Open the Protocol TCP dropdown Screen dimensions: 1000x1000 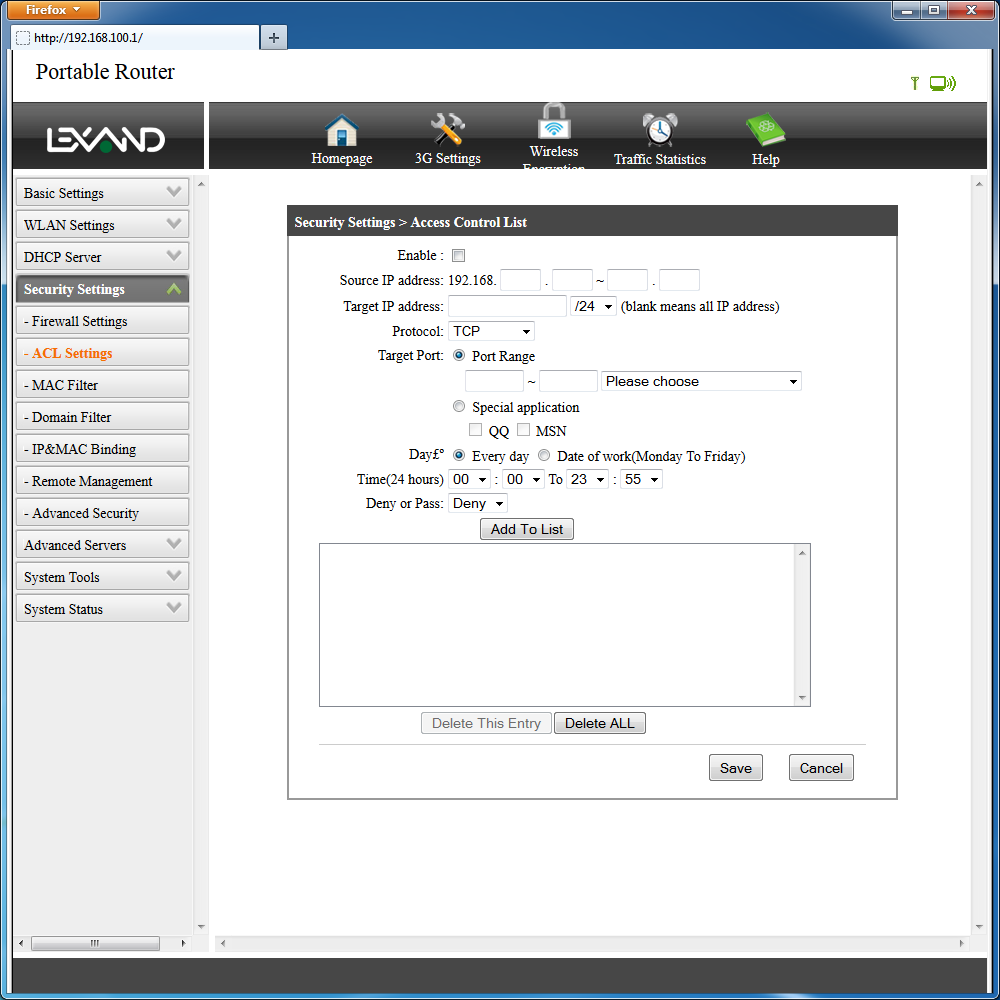[x=491, y=331]
